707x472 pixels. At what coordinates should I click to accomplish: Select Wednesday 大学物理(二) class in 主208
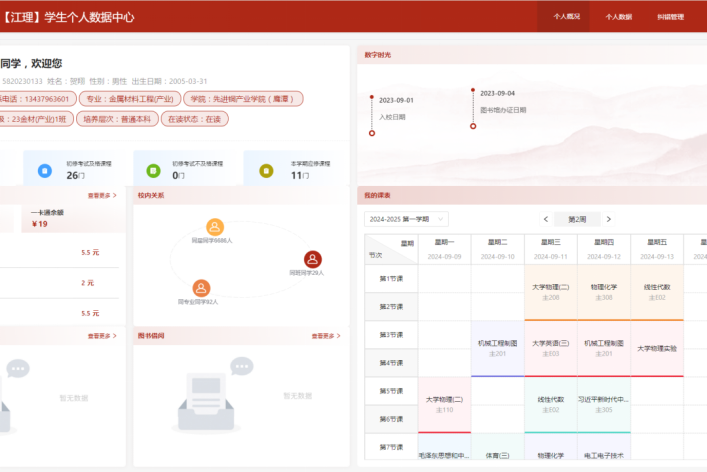[x=549, y=292]
